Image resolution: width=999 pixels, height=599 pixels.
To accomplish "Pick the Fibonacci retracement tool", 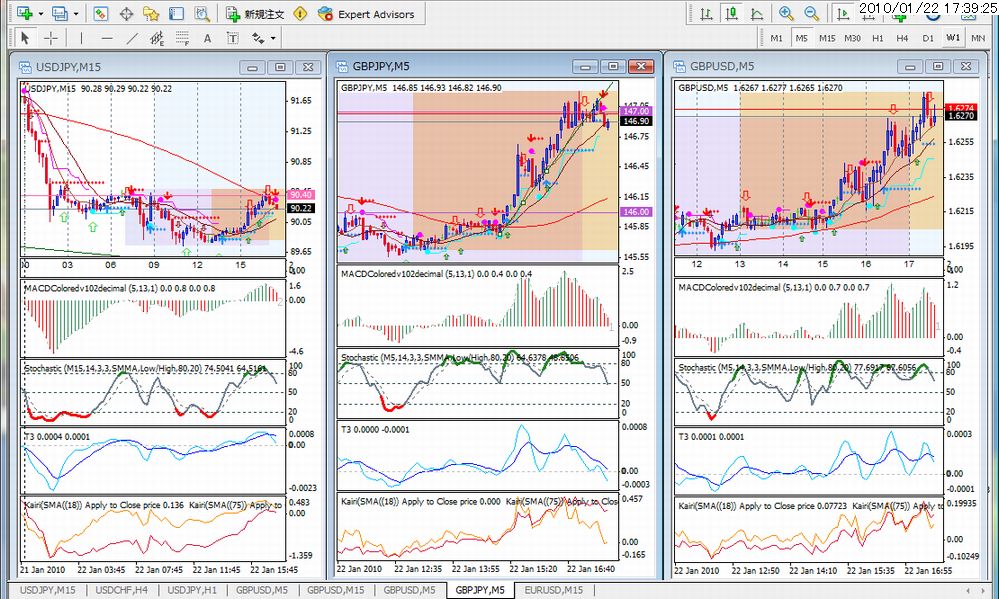I will [x=182, y=38].
